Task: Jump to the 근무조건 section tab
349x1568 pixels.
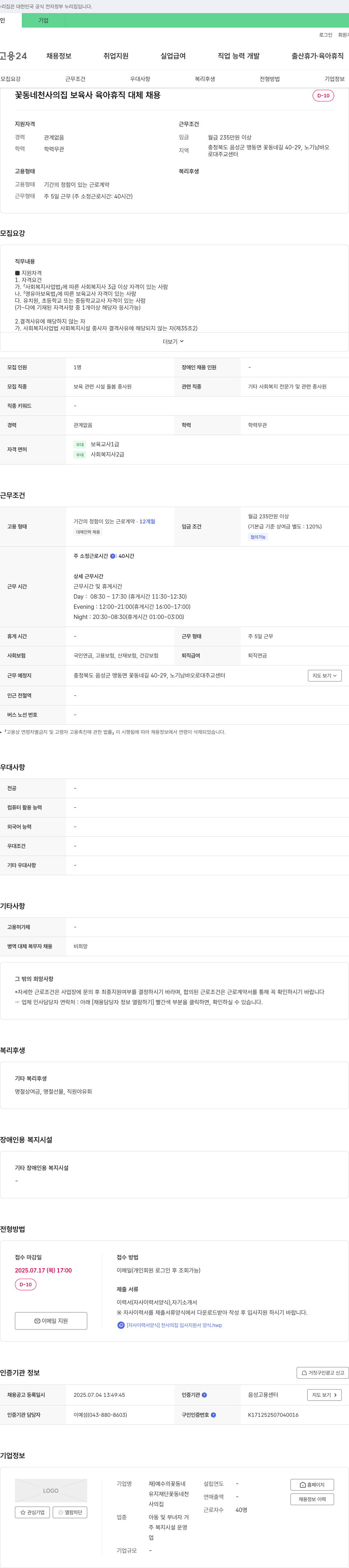Action: [x=76, y=79]
